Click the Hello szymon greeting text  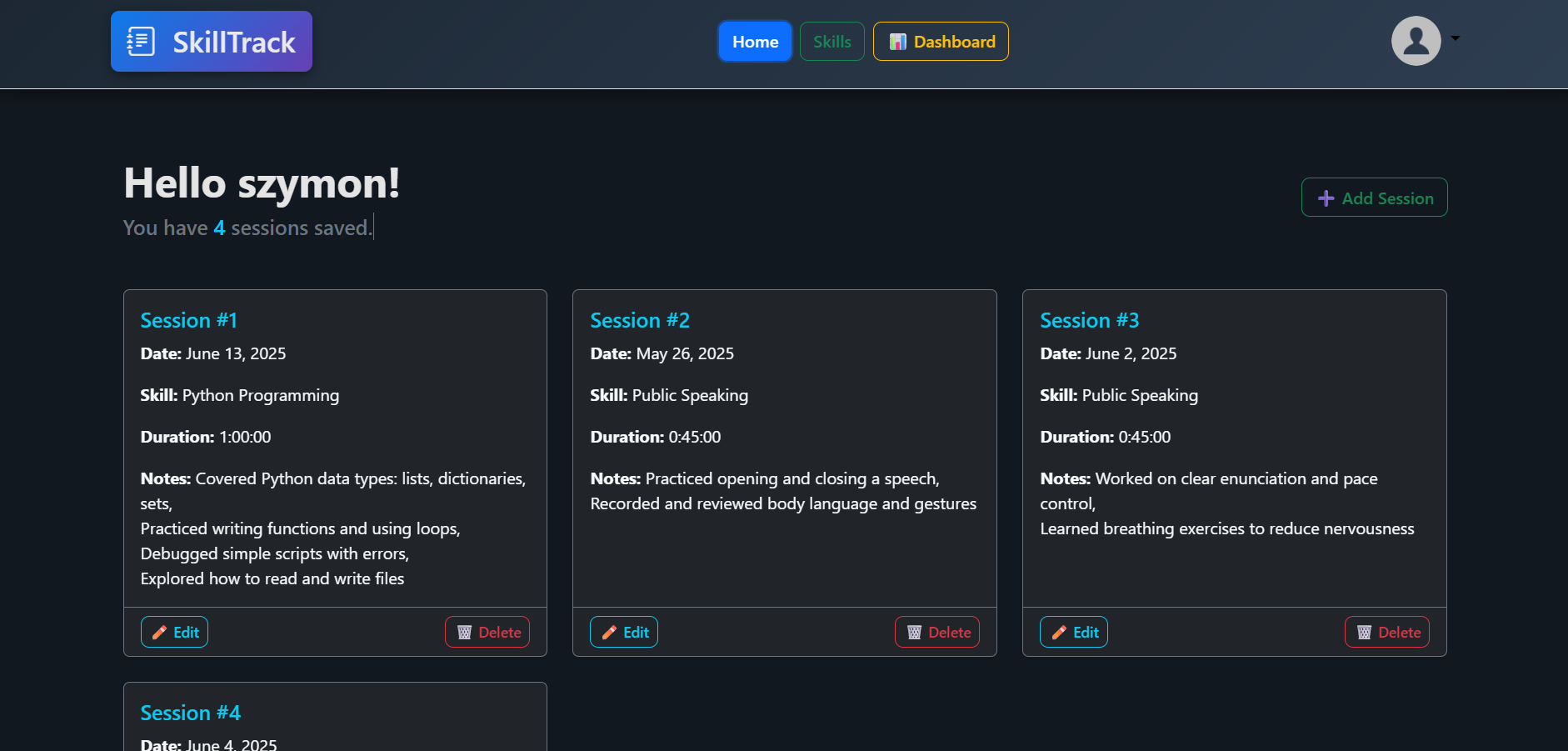click(x=261, y=183)
